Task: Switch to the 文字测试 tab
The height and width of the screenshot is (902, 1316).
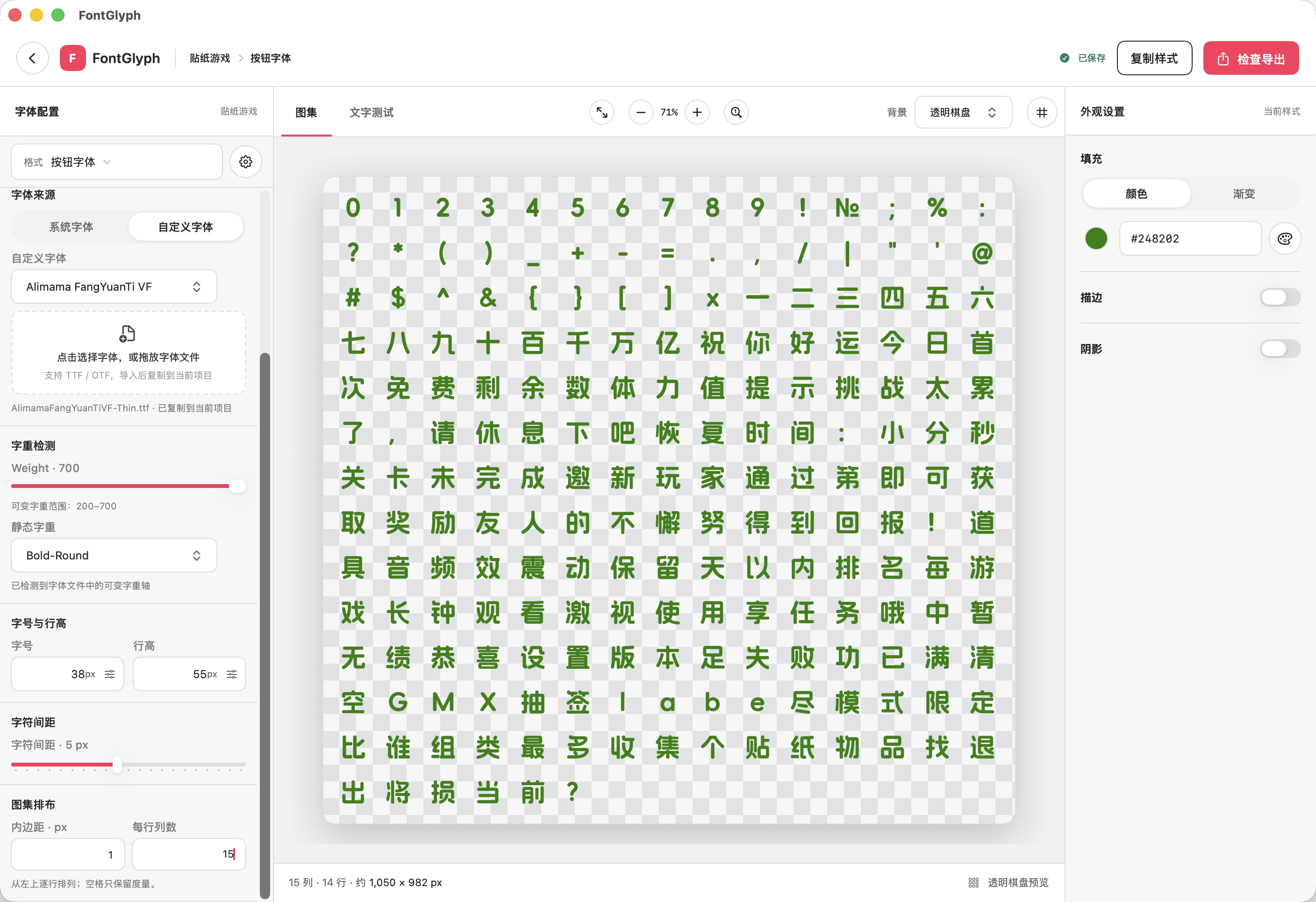Action: [x=372, y=112]
